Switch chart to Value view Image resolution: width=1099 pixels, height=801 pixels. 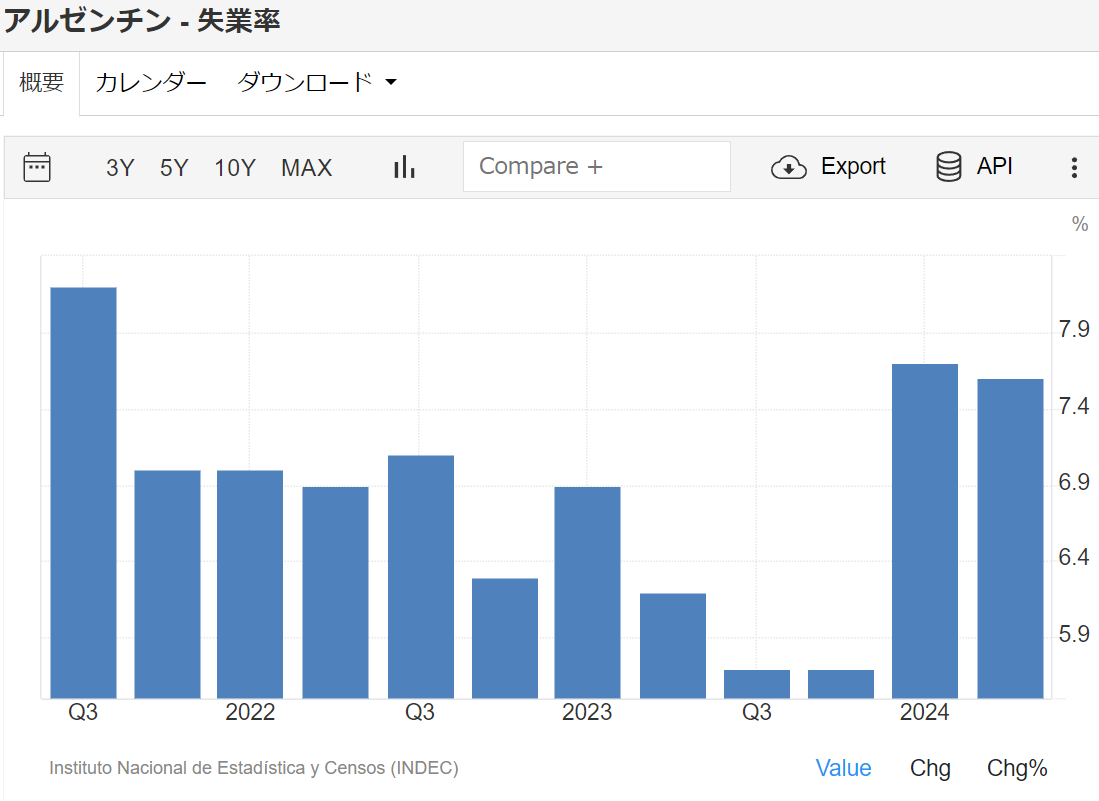point(843,768)
